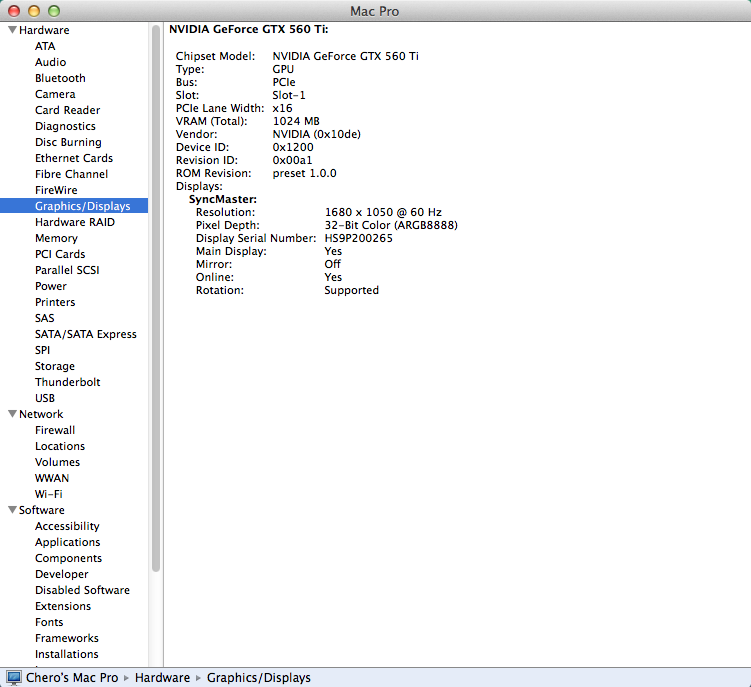This screenshot has width=751, height=687.
Task: Select Fonts in the sidebar
Action: coord(49,622)
